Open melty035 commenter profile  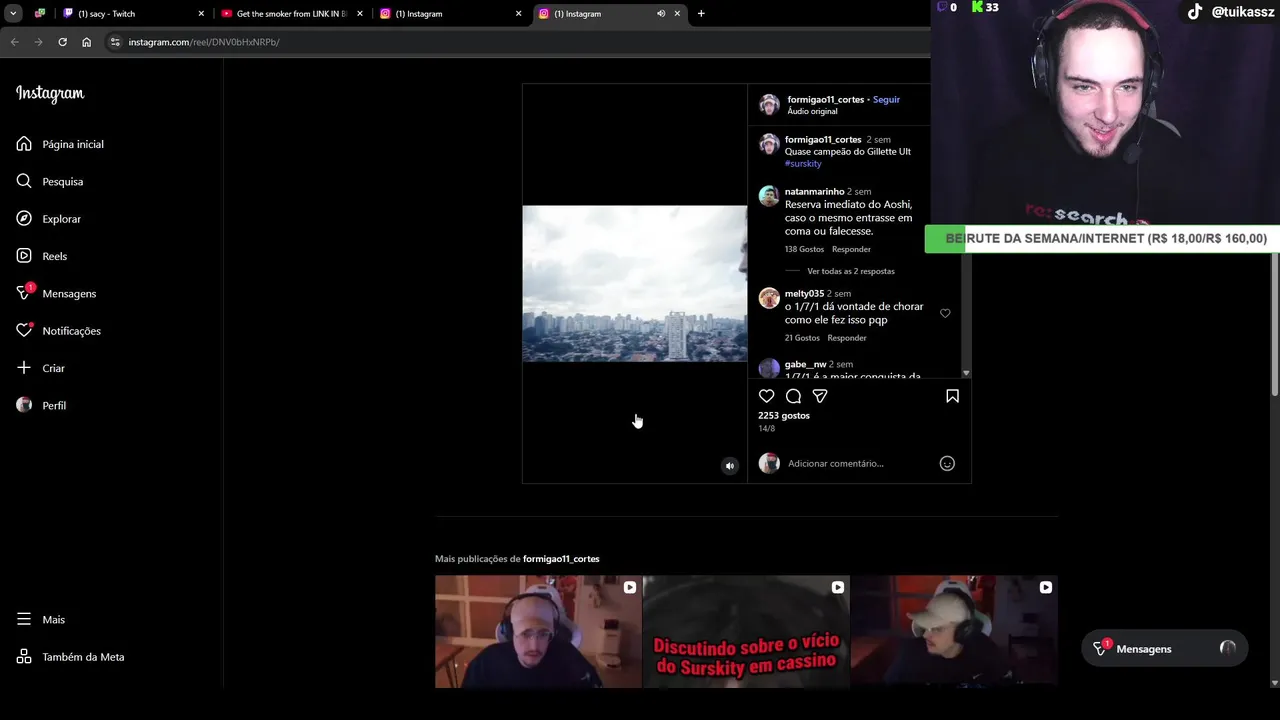click(x=804, y=294)
